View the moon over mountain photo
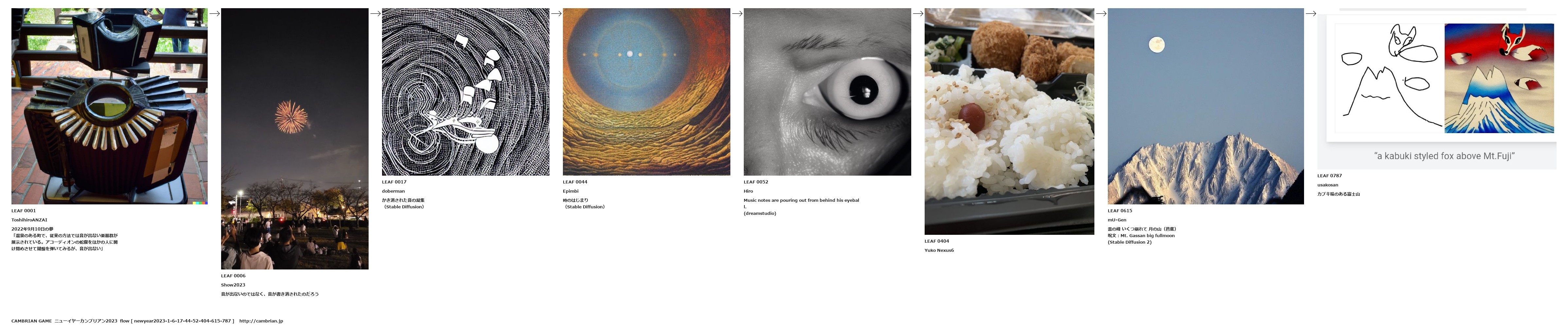Screen dimensions: 1568x329 tap(1206, 106)
